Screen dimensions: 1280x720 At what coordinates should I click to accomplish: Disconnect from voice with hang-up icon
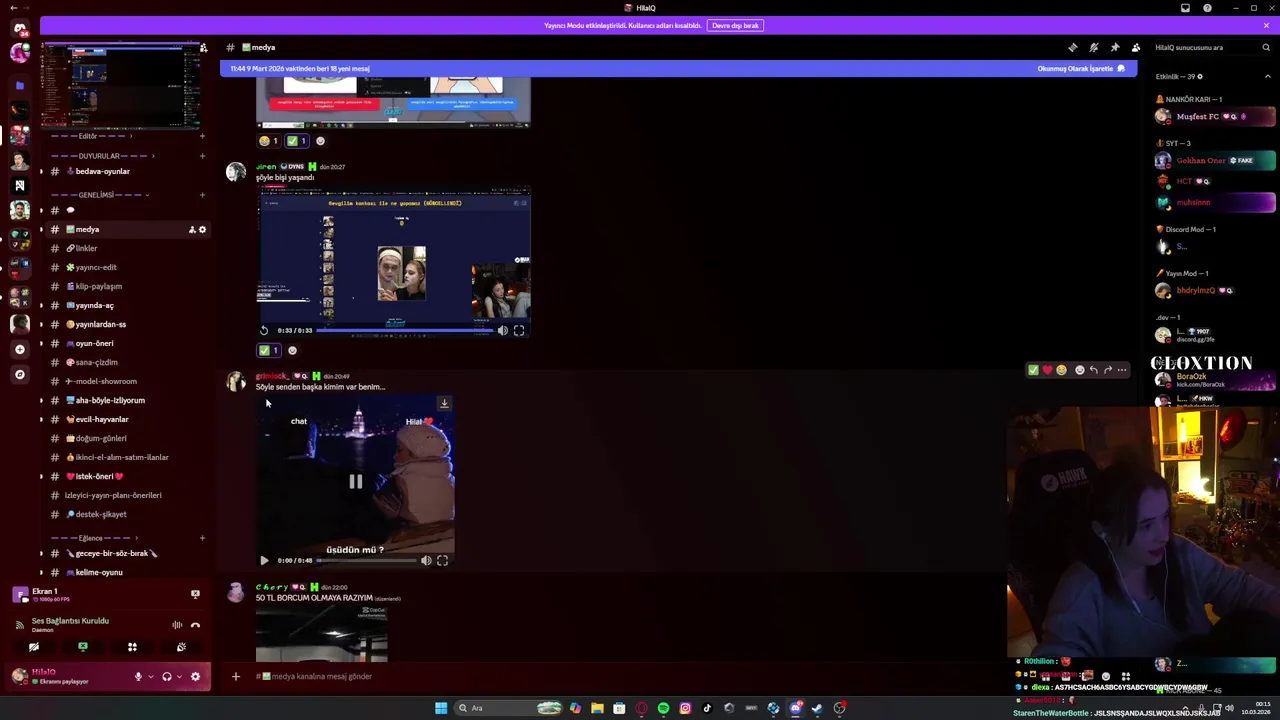pyautogui.click(x=195, y=625)
